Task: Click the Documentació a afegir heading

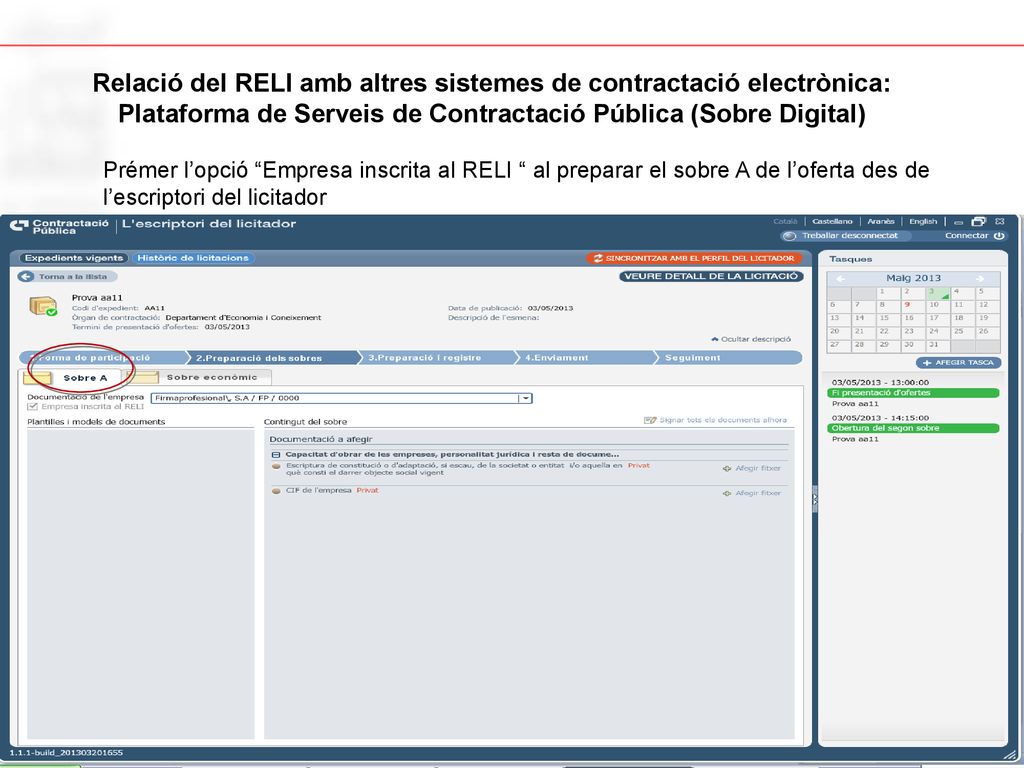Action: click(x=321, y=440)
